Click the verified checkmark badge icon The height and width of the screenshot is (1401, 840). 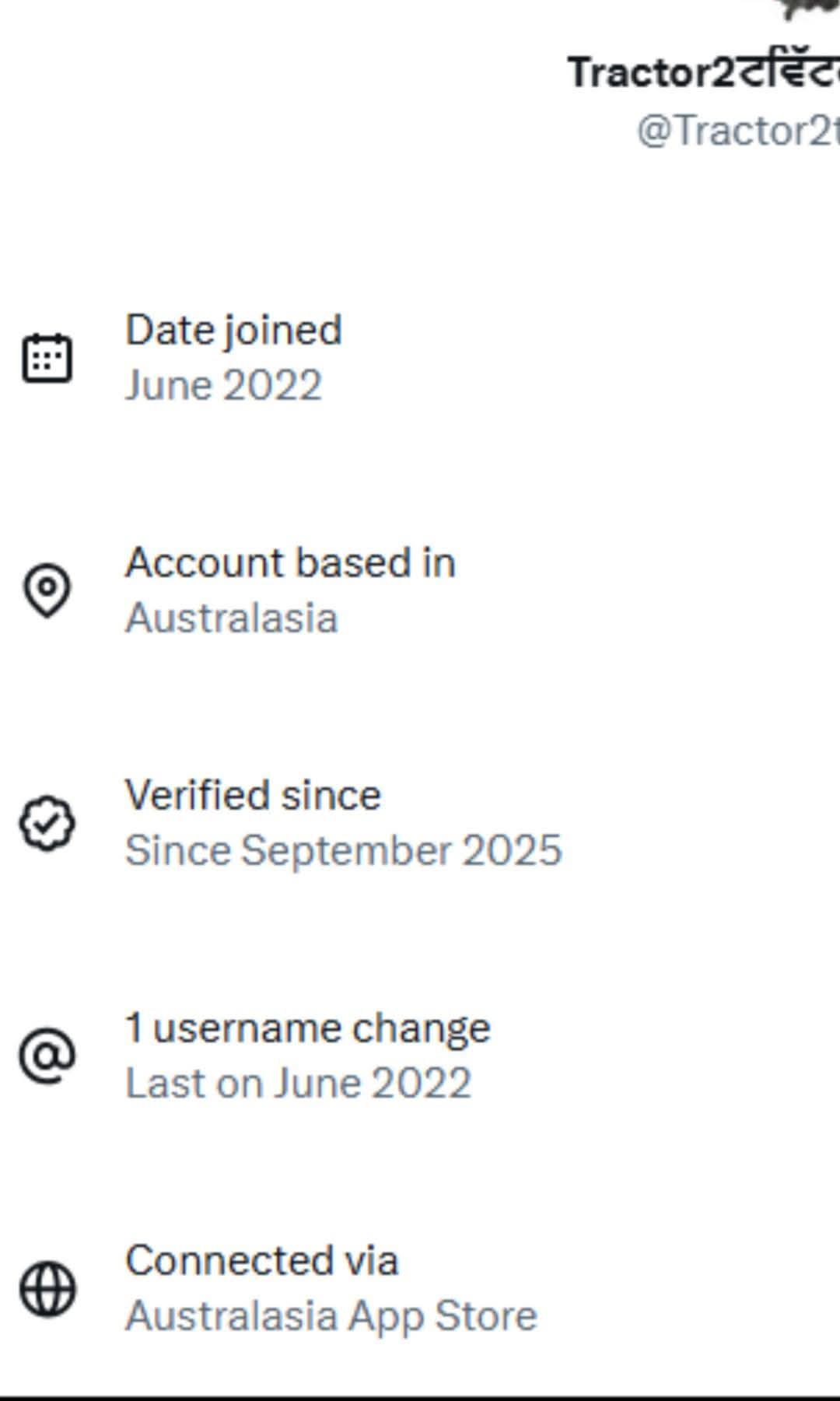click(47, 823)
